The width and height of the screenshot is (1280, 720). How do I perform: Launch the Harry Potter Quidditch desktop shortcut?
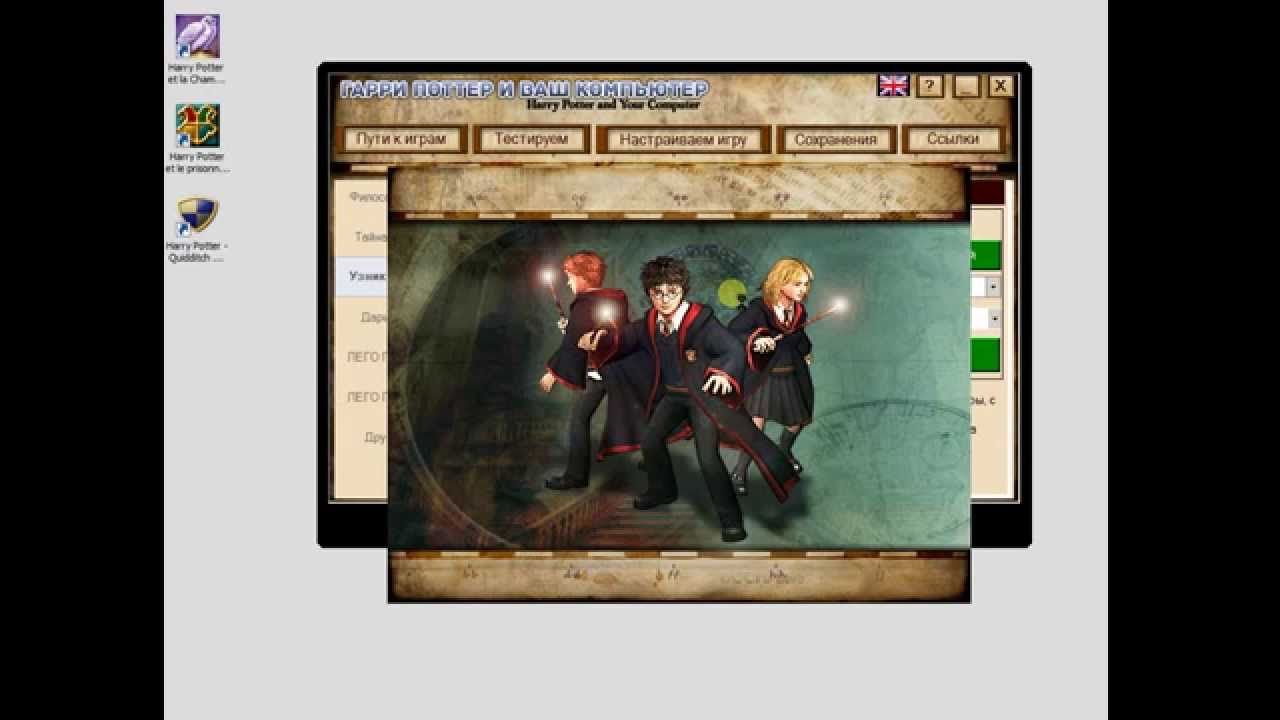pos(197,230)
